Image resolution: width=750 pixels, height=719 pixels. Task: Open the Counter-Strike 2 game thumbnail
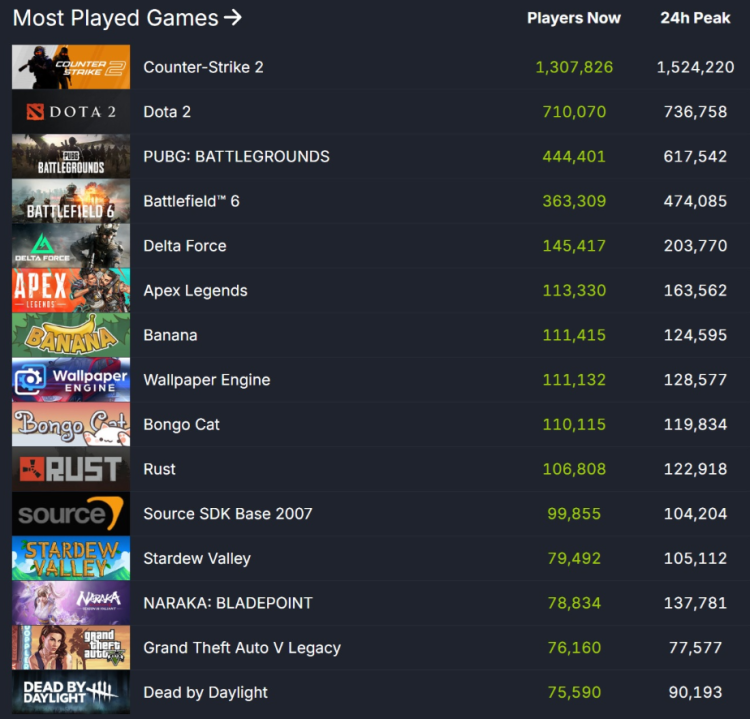(x=71, y=67)
